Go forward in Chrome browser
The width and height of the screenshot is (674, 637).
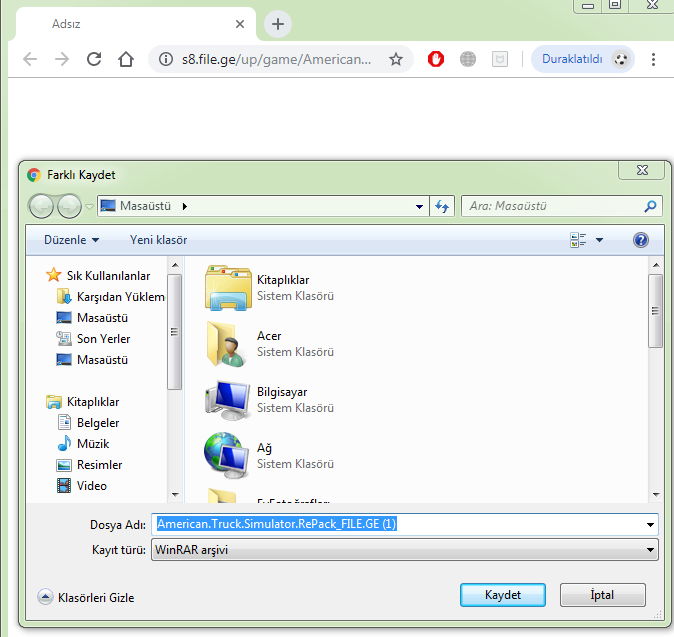click(62, 59)
